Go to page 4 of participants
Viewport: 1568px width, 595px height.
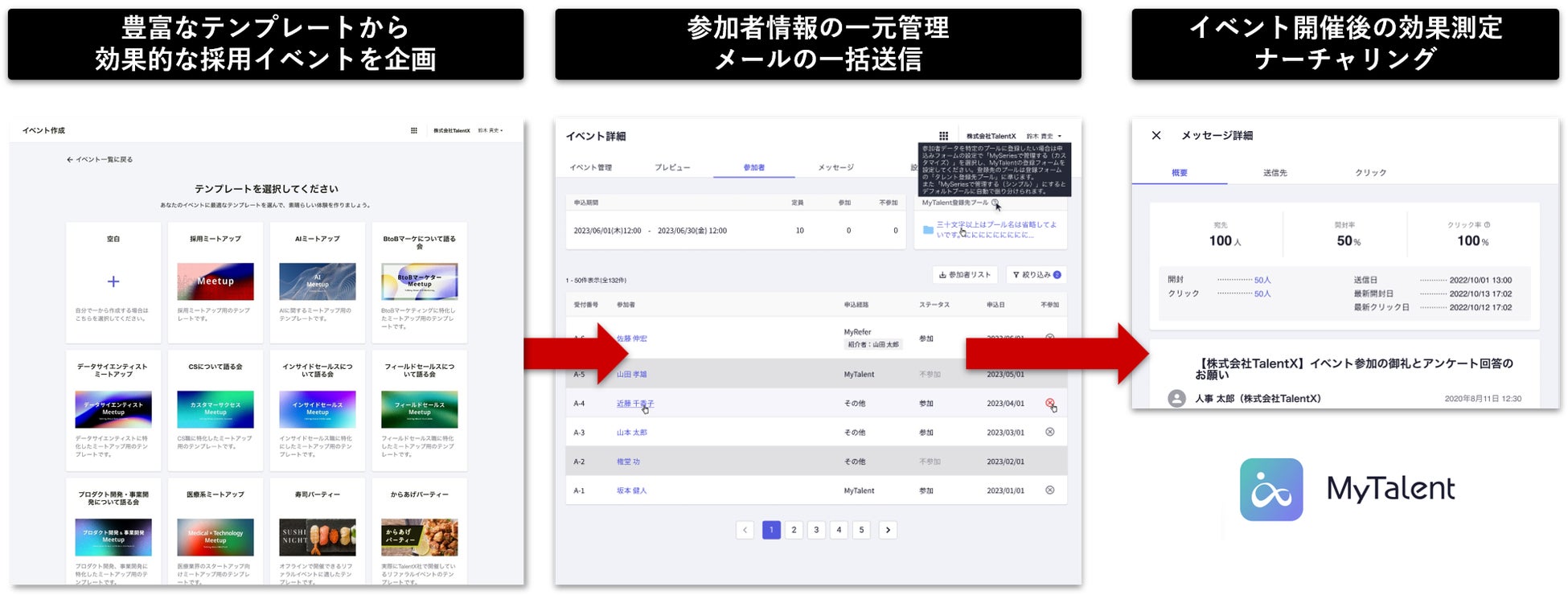click(x=839, y=530)
